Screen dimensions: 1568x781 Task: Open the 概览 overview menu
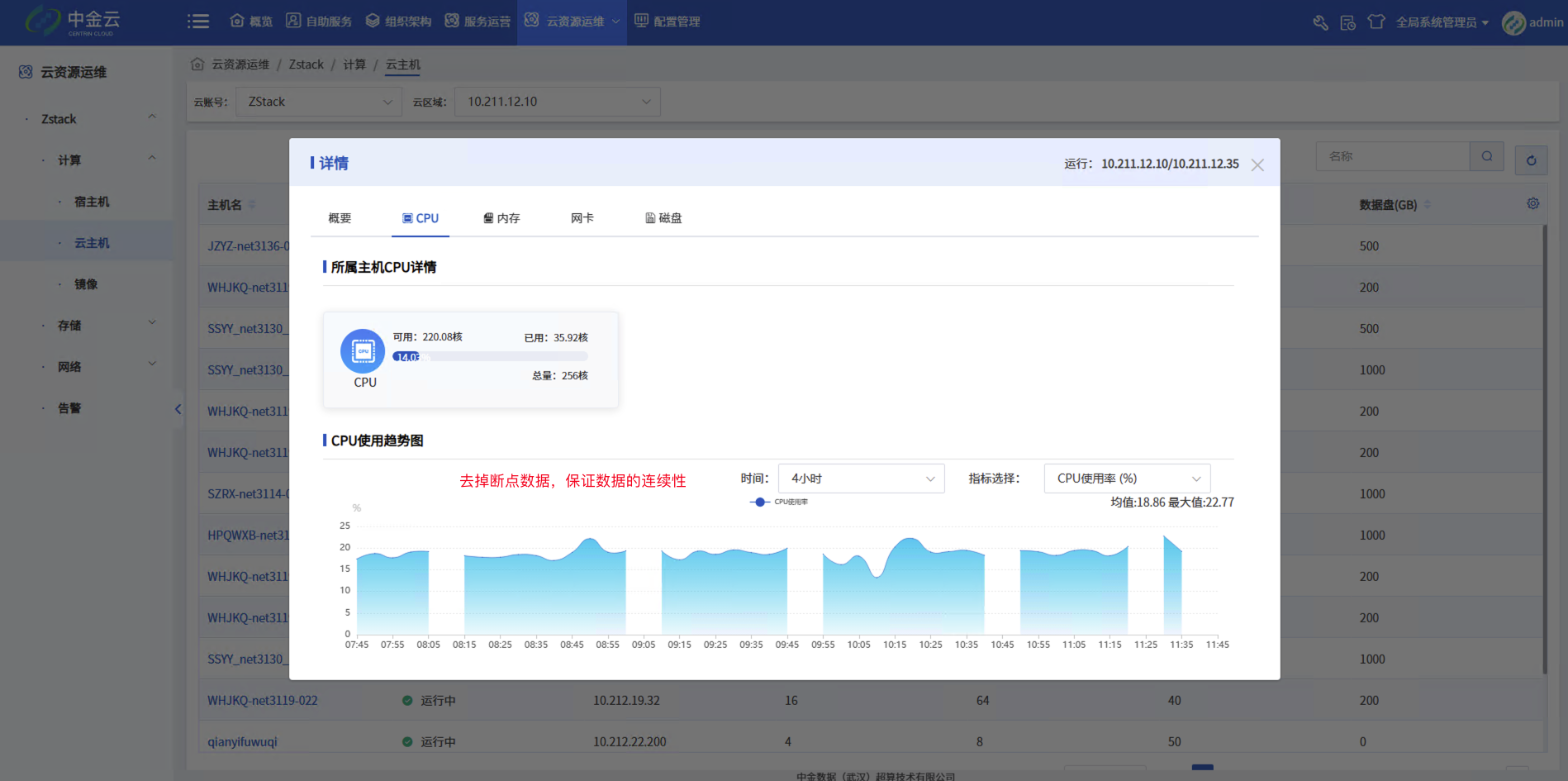(x=251, y=21)
